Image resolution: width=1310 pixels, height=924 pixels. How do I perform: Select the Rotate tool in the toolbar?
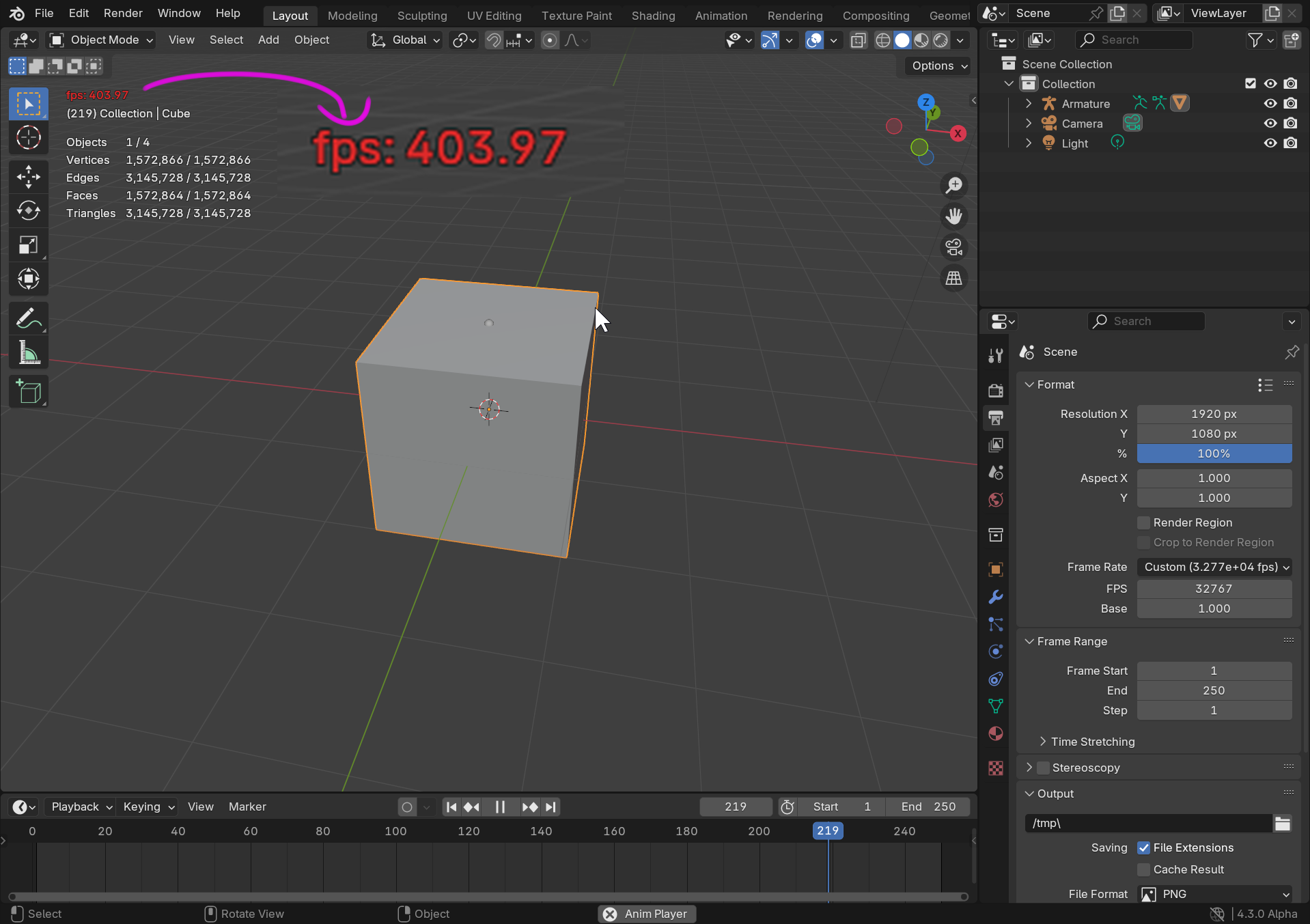28,210
